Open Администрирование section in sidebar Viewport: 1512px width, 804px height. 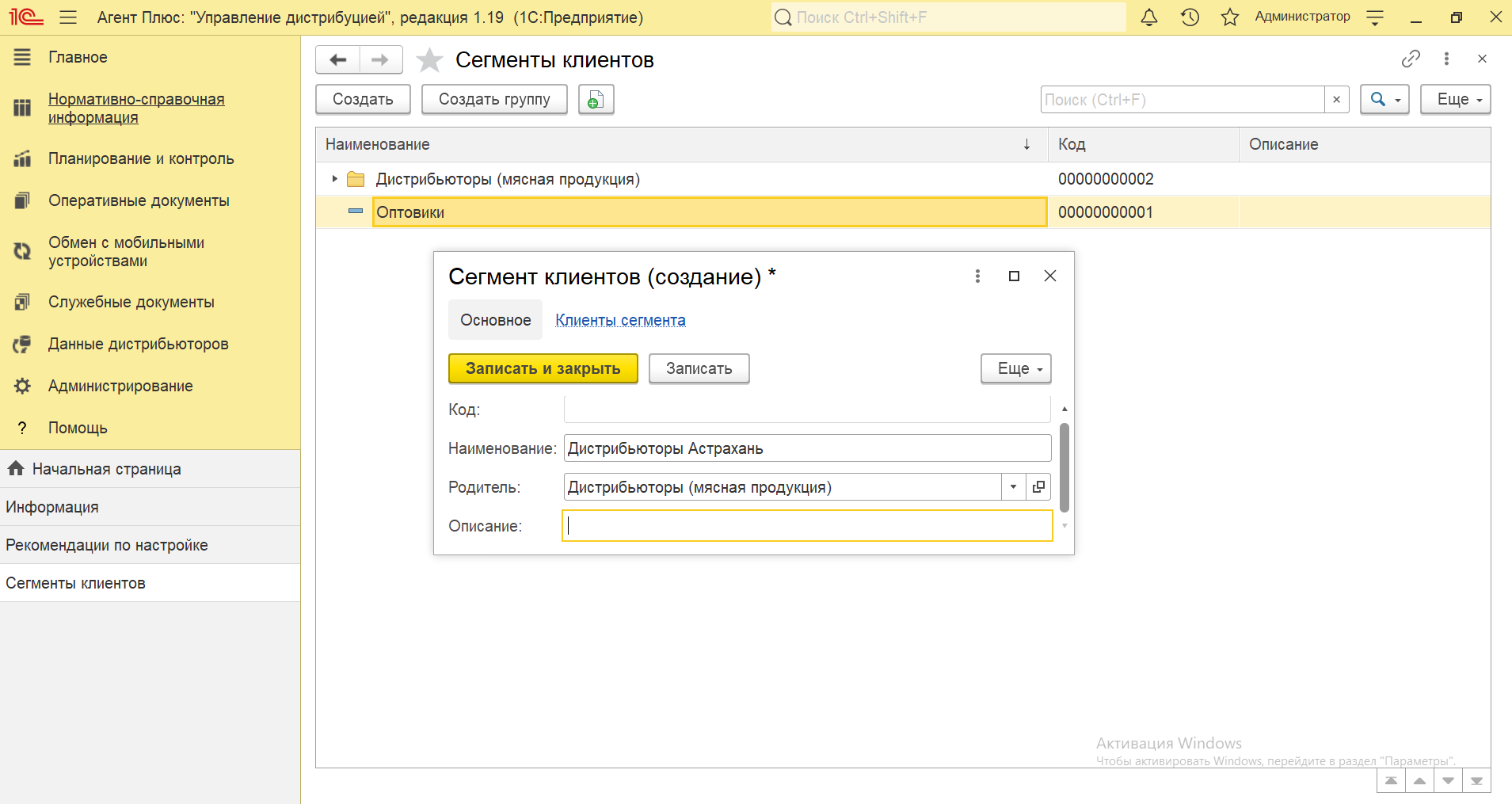tap(120, 386)
